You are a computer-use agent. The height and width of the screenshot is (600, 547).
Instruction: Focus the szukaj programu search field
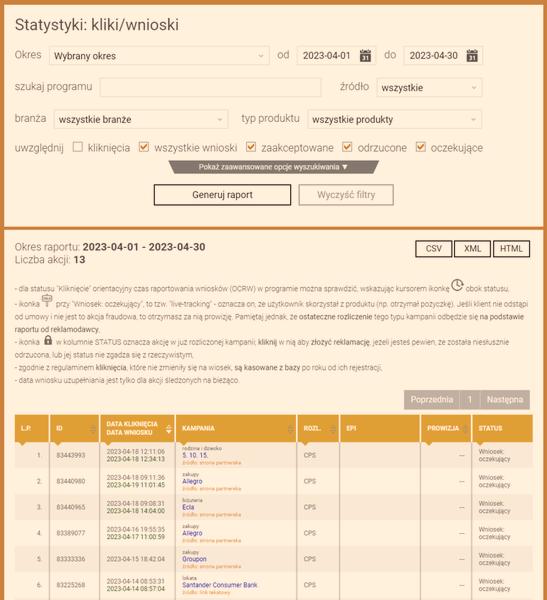(210, 87)
